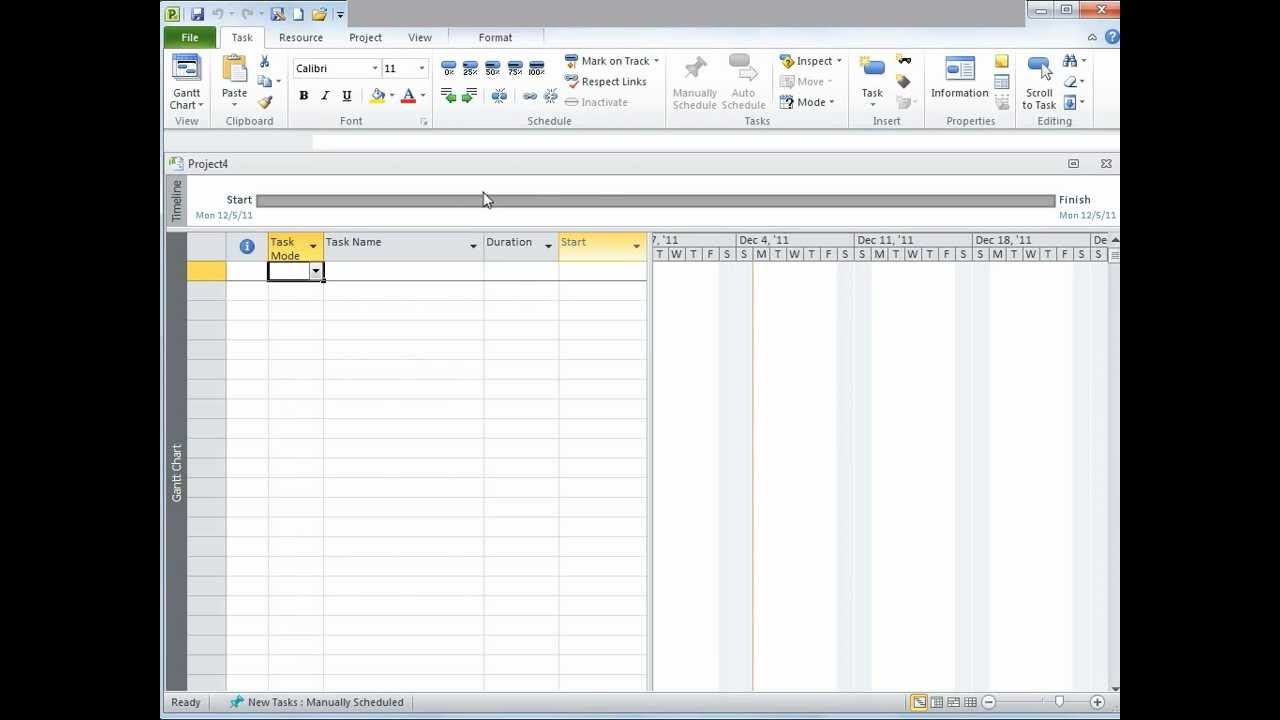The height and width of the screenshot is (720, 1280).
Task: Save the project using the floppy icon
Action: tap(197, 14)
